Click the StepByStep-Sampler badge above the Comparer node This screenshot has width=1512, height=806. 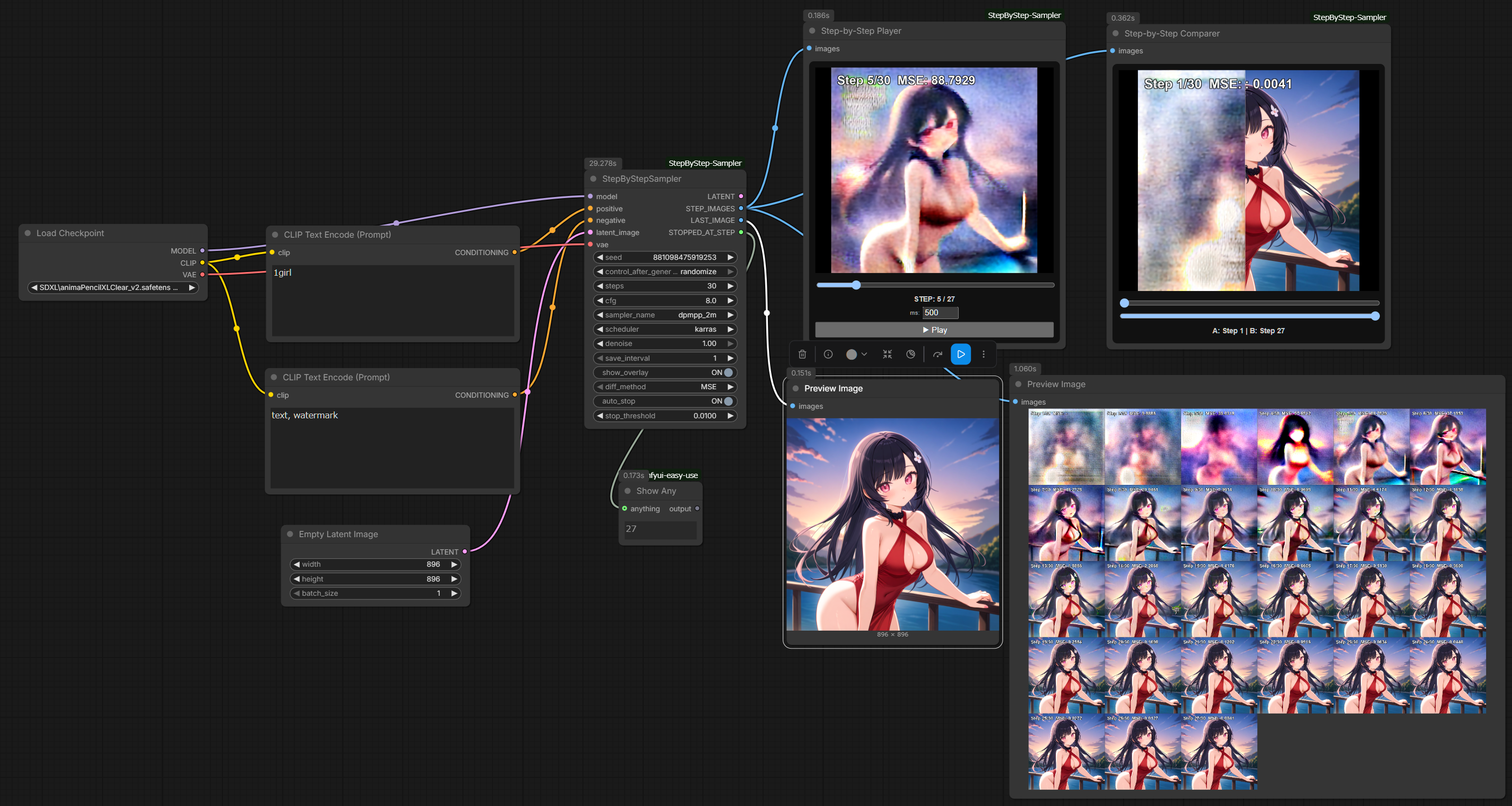coord(1349,17)
